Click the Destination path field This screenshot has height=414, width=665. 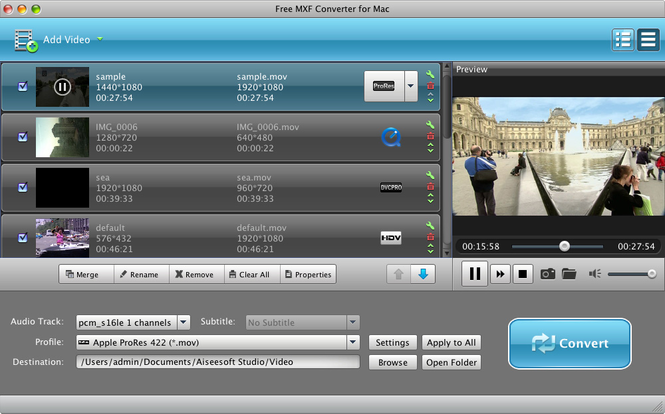217,362
